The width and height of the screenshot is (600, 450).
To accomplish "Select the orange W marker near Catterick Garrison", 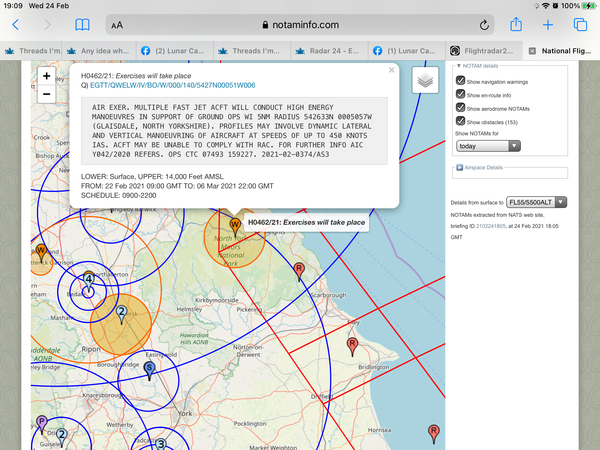I will [x=41, y=253].
